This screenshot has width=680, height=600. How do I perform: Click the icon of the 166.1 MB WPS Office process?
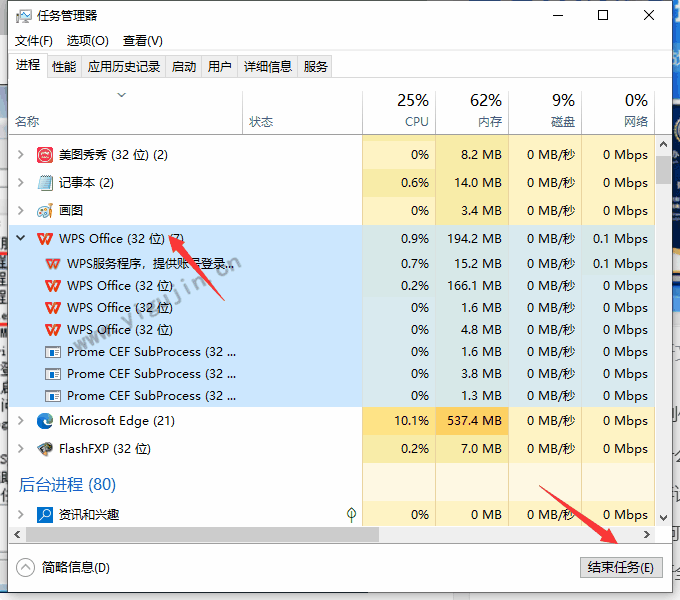coord(53,286)
